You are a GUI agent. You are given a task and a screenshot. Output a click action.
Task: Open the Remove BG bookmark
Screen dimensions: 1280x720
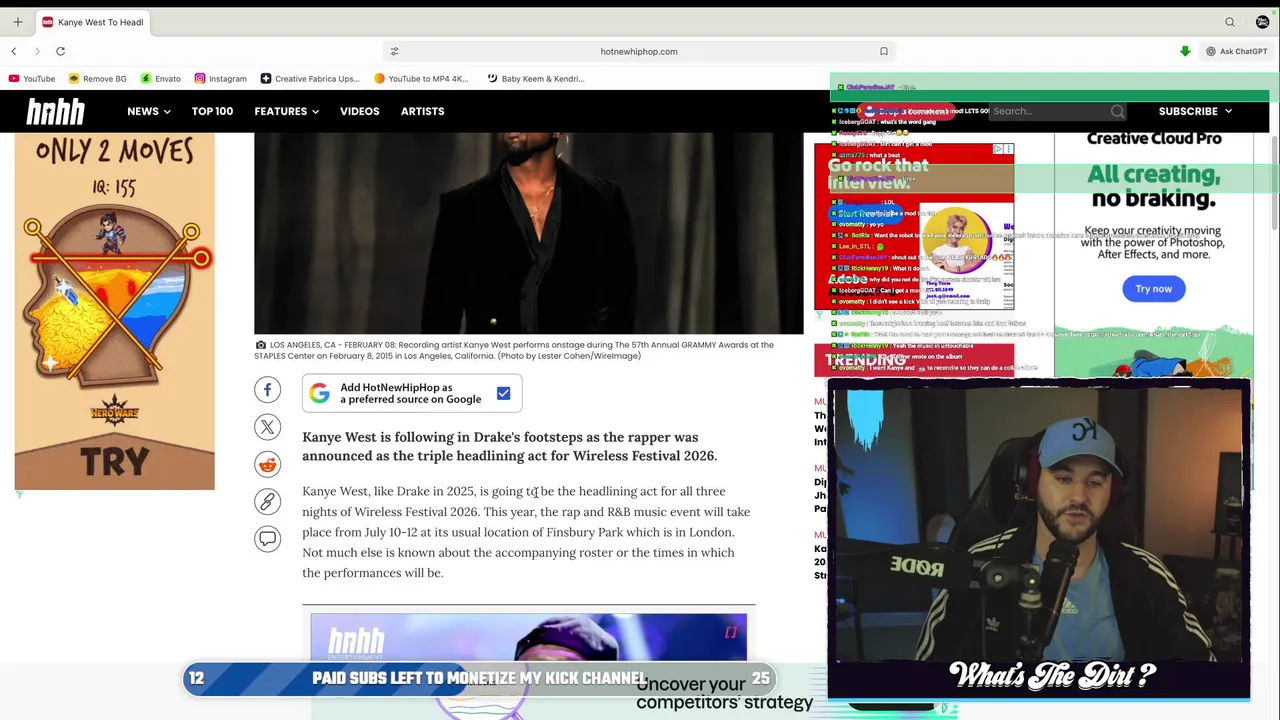click(x=98, y=79)
